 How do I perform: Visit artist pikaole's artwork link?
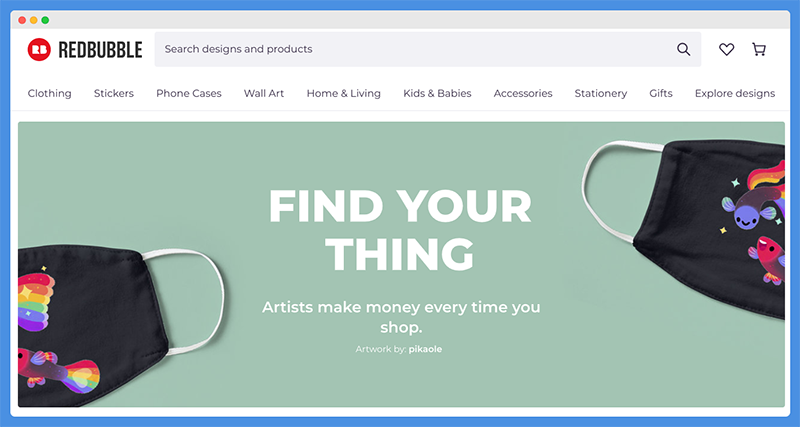point(425,349)
